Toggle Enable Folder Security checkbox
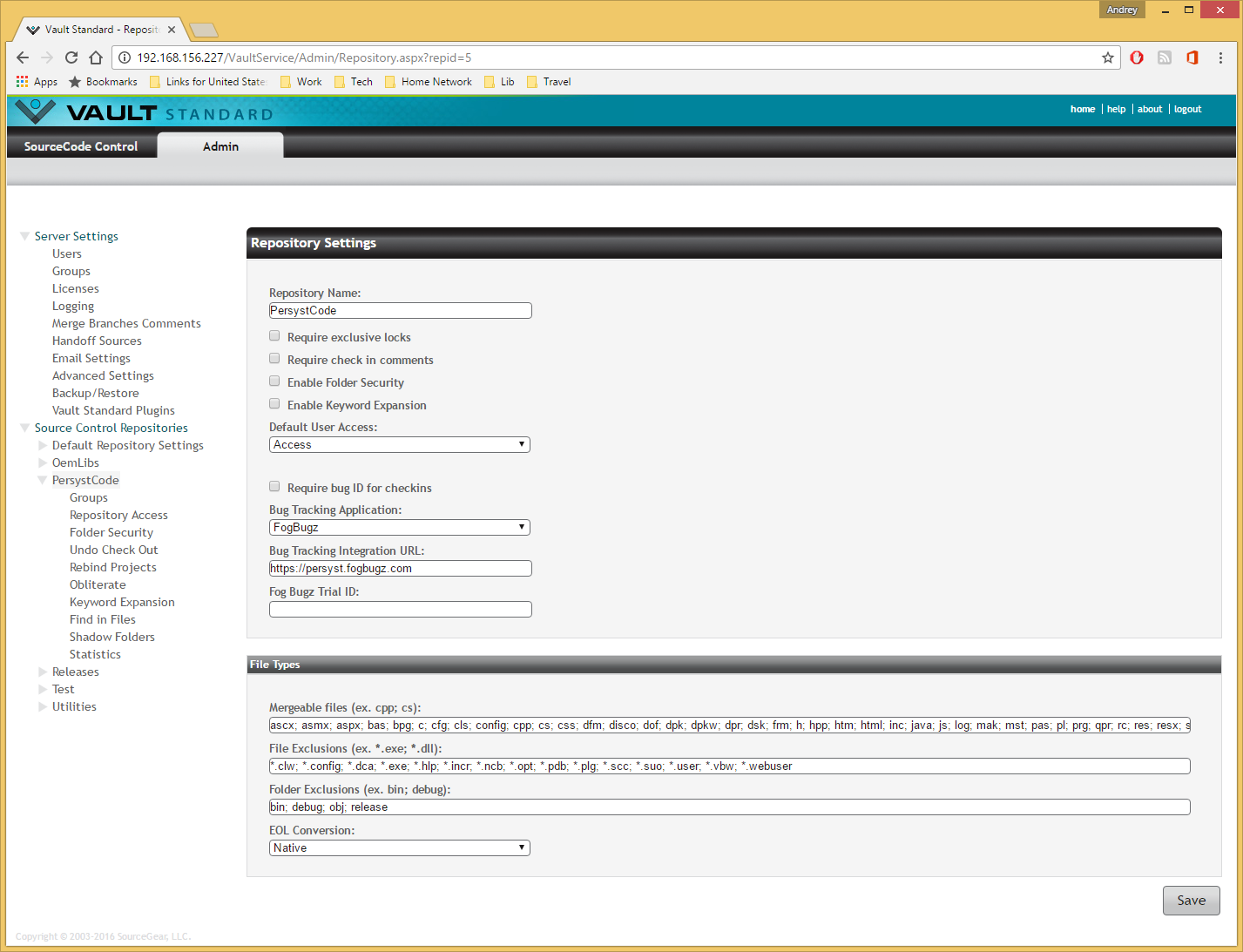 (x=274, y=381)
